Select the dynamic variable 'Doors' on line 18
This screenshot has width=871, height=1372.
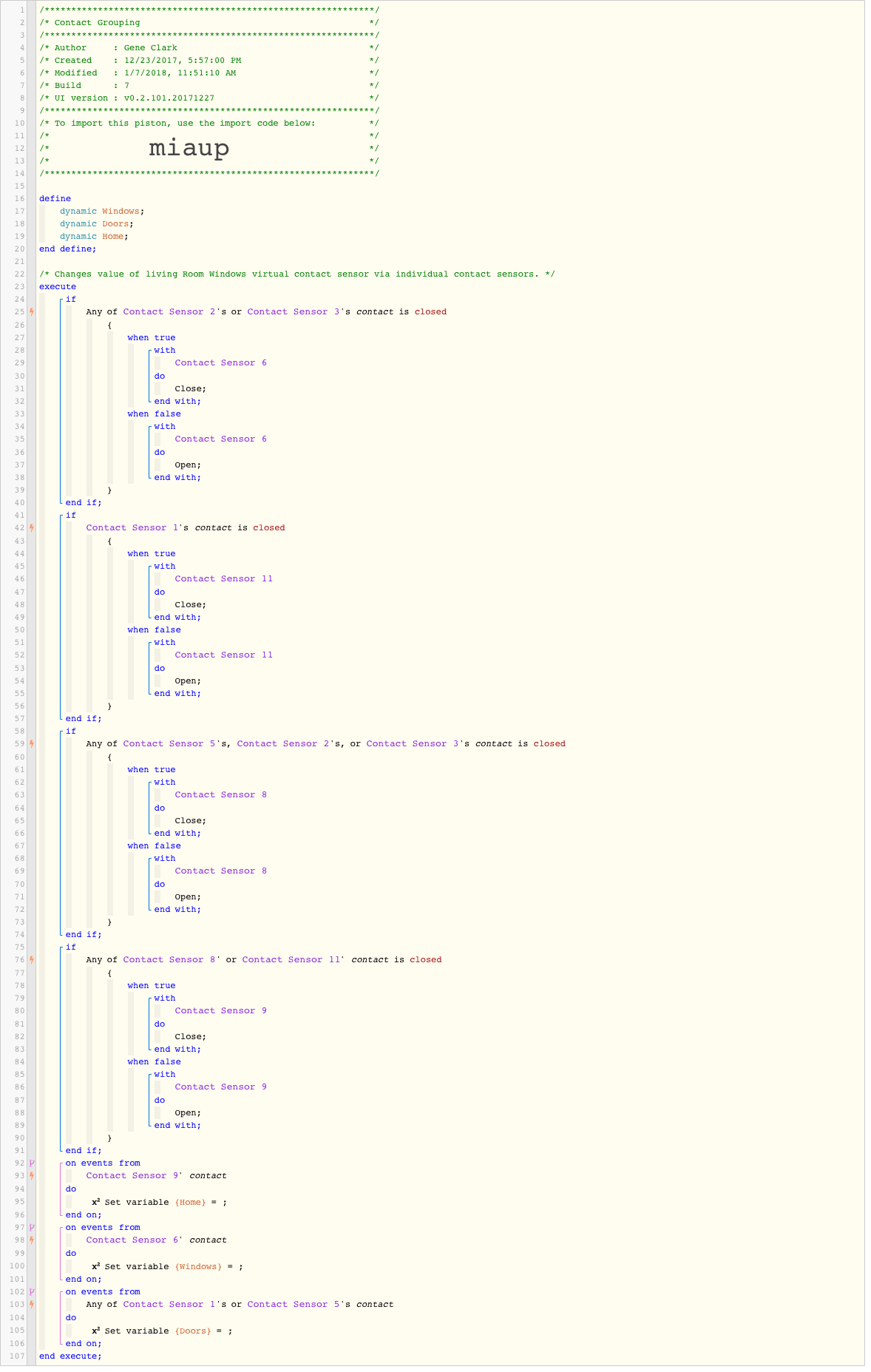[115, 224]
